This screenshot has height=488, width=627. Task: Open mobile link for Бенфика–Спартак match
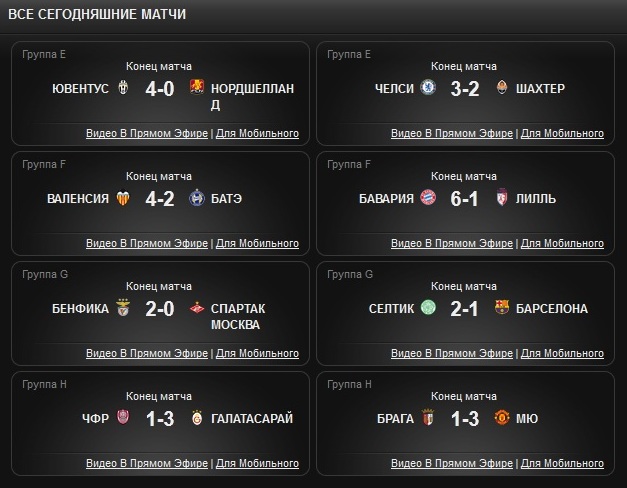tap(257, 353)
